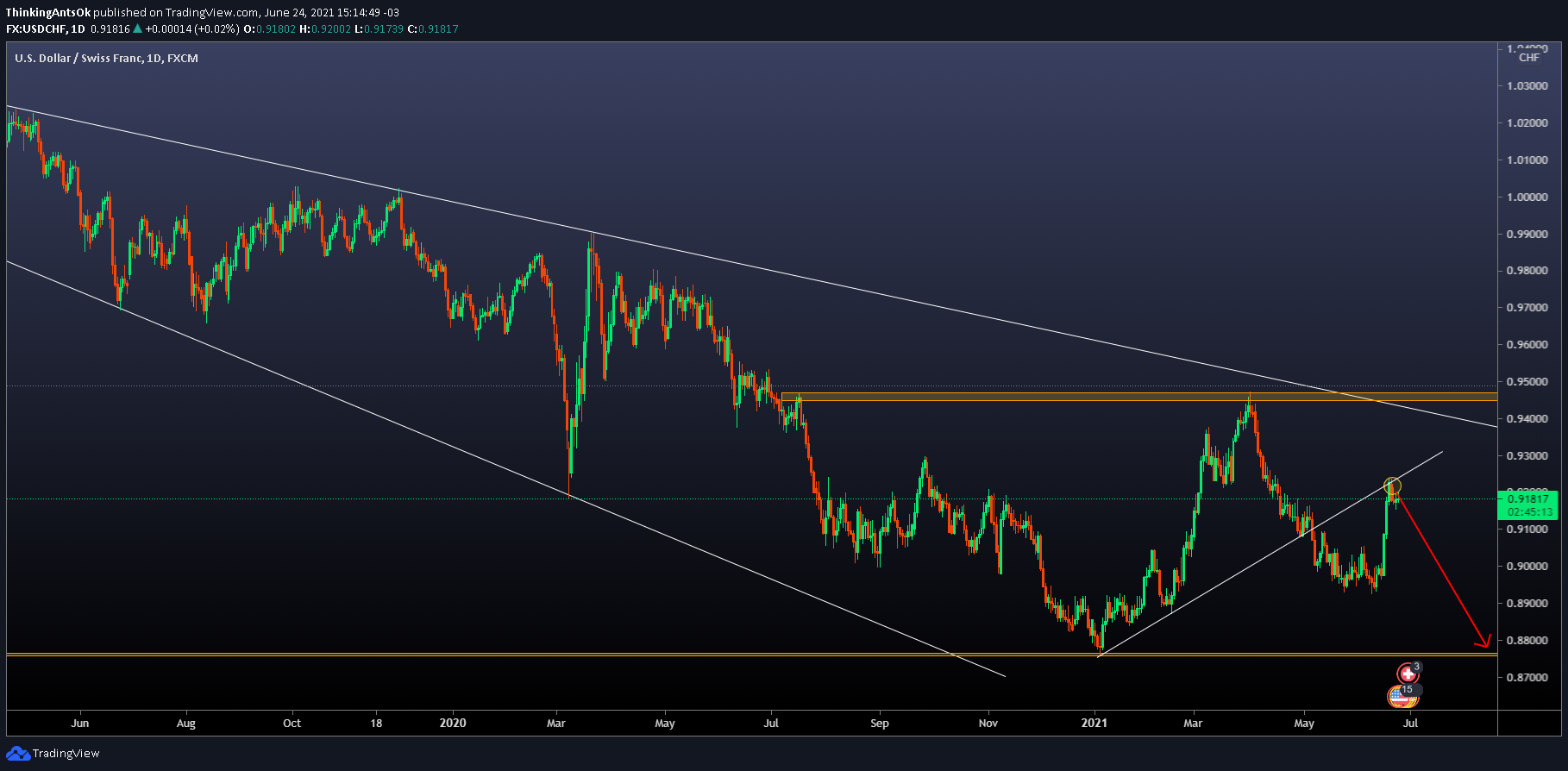Click the 0.95000 price axis label
The height and width of the screenshot is (771, 1568).
(x=1527, y=382)
